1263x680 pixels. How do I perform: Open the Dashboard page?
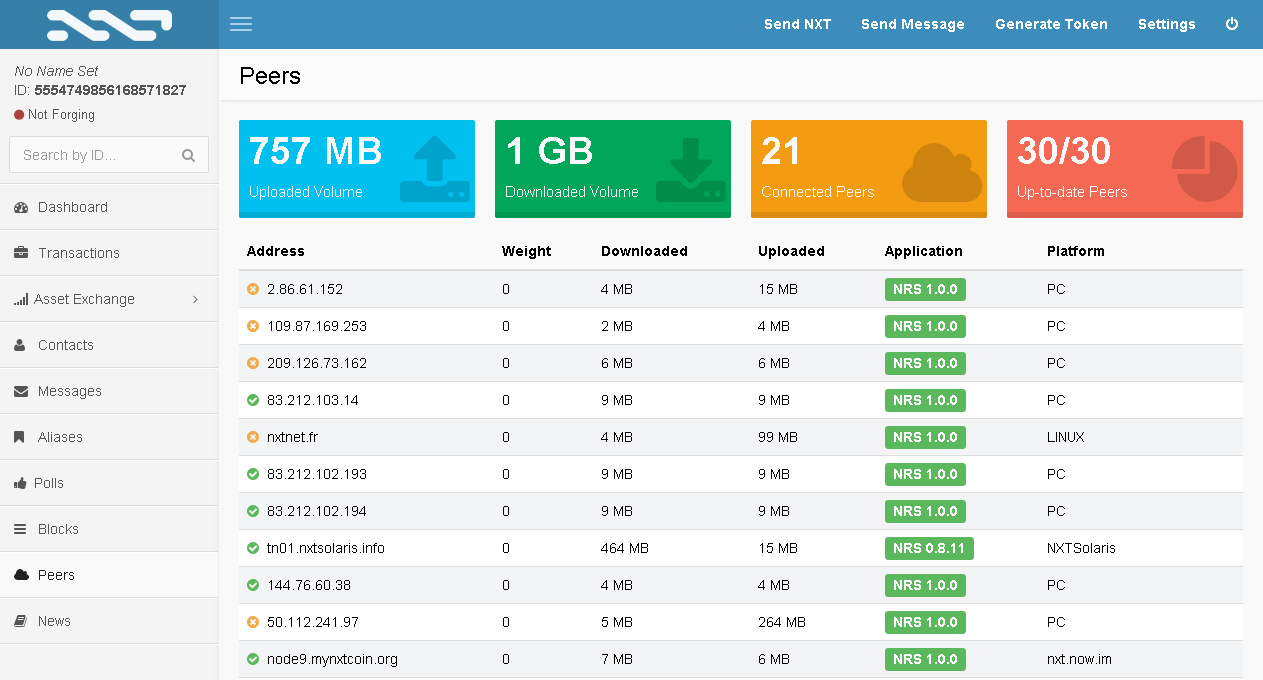point(72,207)
